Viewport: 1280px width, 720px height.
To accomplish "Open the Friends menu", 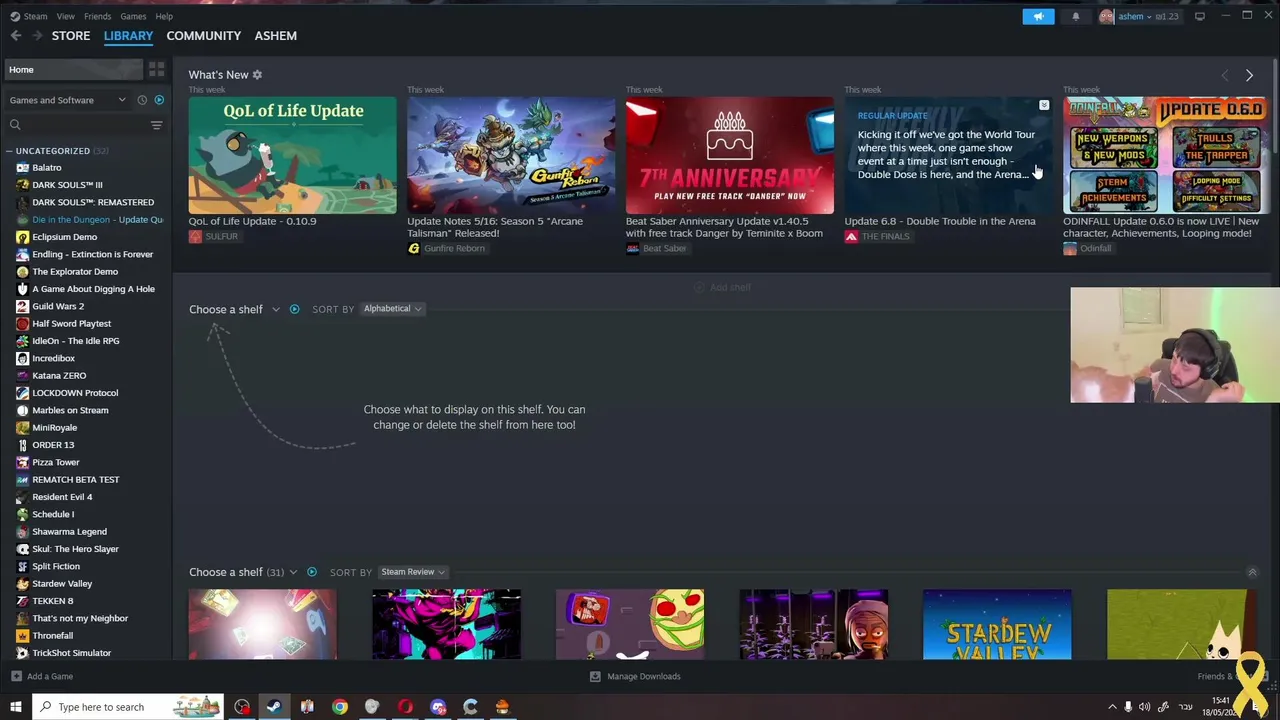I will tap(97, 16).
